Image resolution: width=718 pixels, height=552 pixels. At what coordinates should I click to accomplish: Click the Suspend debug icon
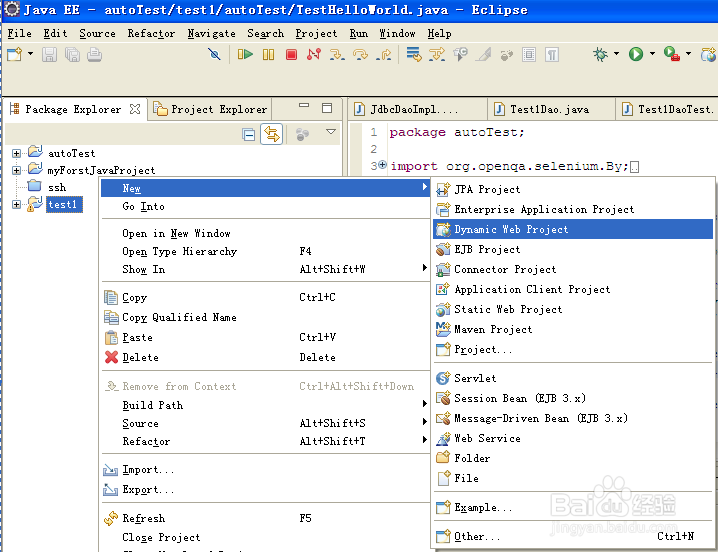pos(268,55)
